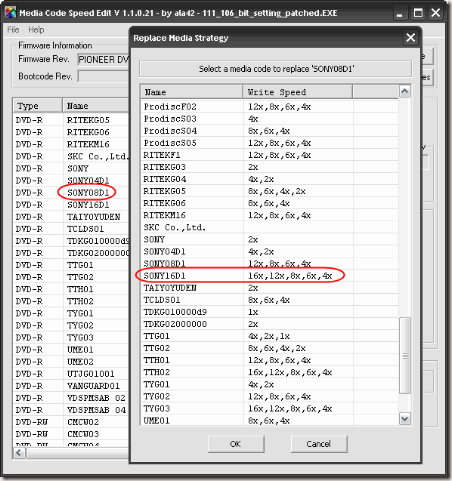Click the vertical scrollbar thumb in dialog list
This screenshot has width=452, height=481.
point(405,356)
